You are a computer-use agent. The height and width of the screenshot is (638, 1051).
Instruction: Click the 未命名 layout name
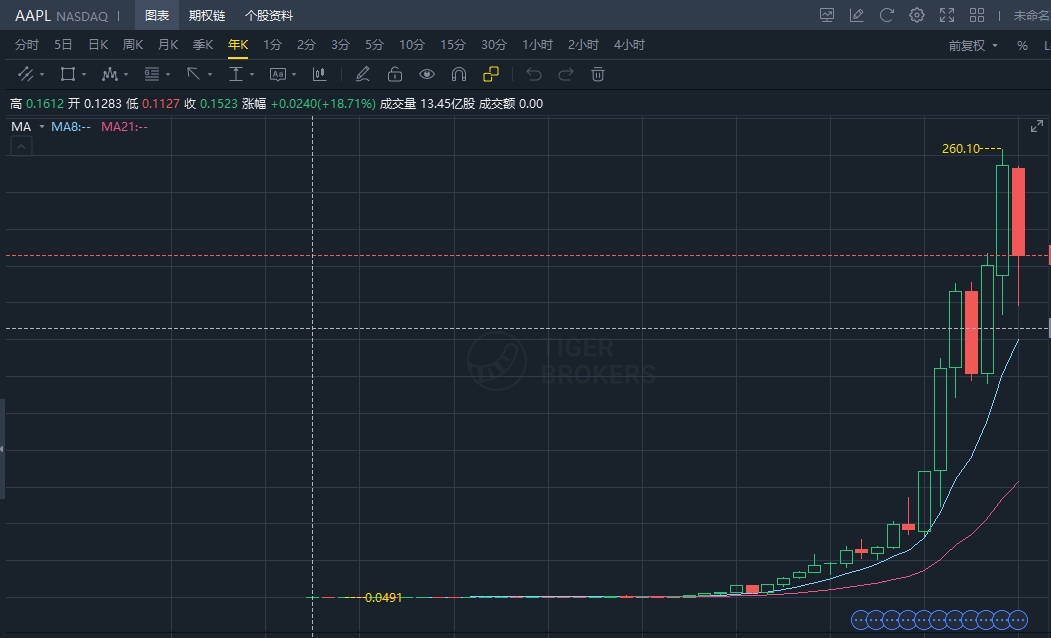(x=1032, y=15)
